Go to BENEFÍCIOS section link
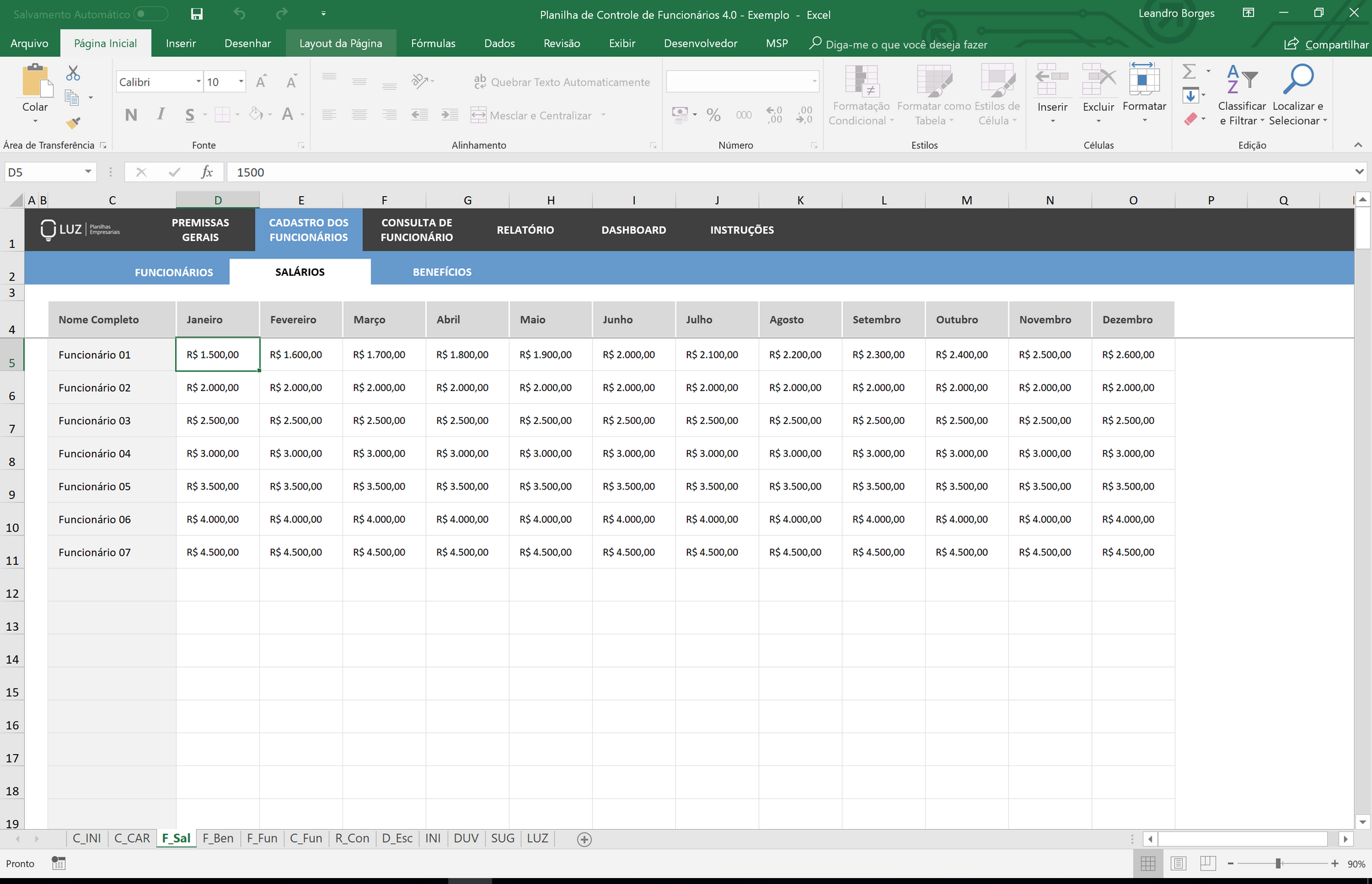1372x884 pixels. coord(442,272)
